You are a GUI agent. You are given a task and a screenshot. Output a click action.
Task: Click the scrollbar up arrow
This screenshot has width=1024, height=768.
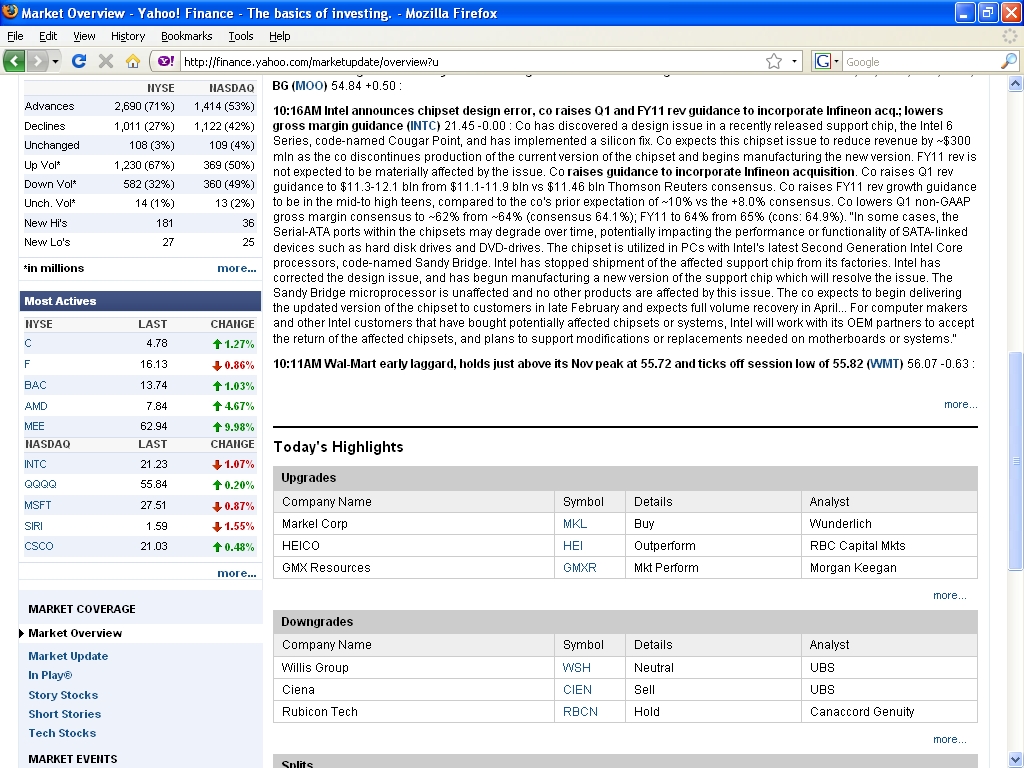[1015, 84]
